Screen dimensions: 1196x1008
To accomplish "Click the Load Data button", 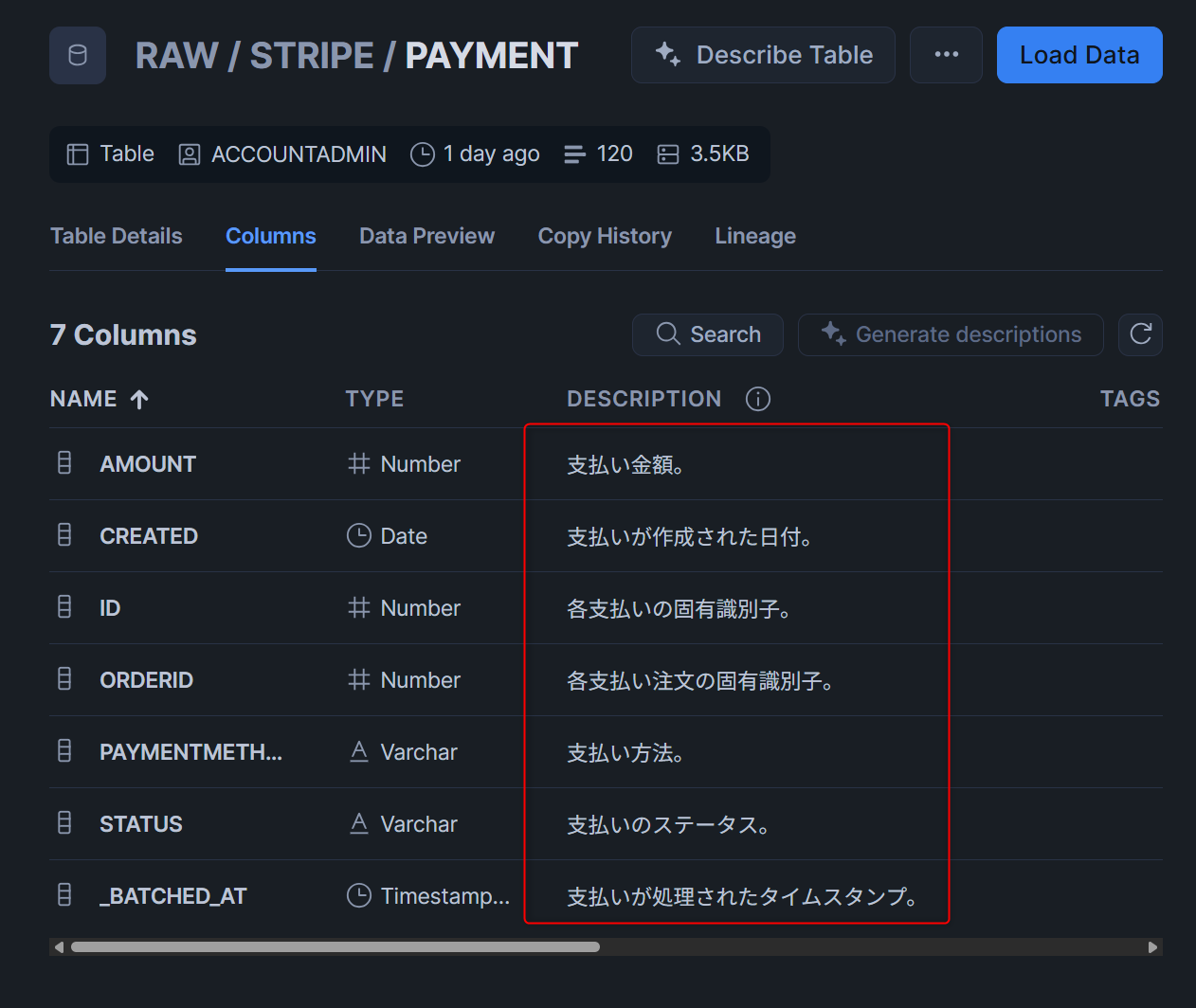I will click(1079, 55).
